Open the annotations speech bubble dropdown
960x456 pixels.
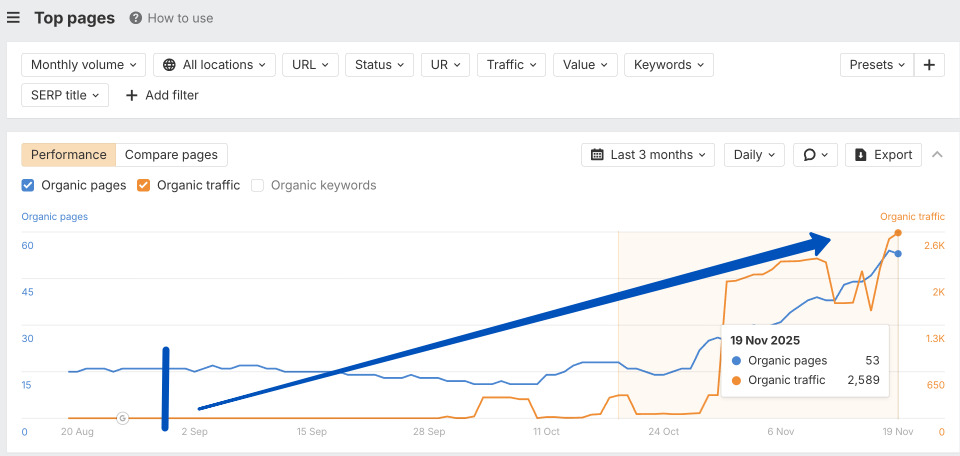pyautogui.click(x=815, y=155)
